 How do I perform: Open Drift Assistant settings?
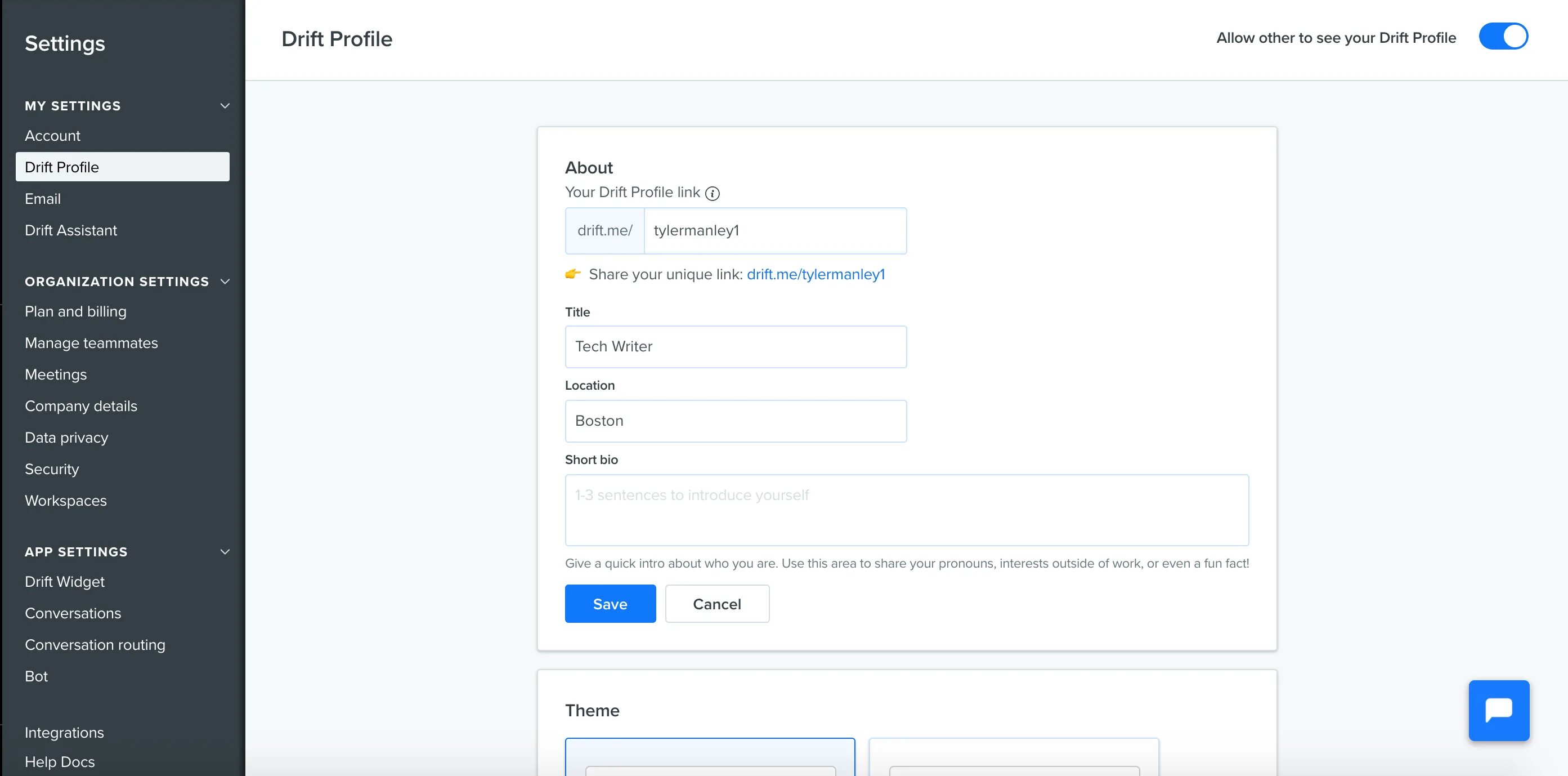pos(70,231)
